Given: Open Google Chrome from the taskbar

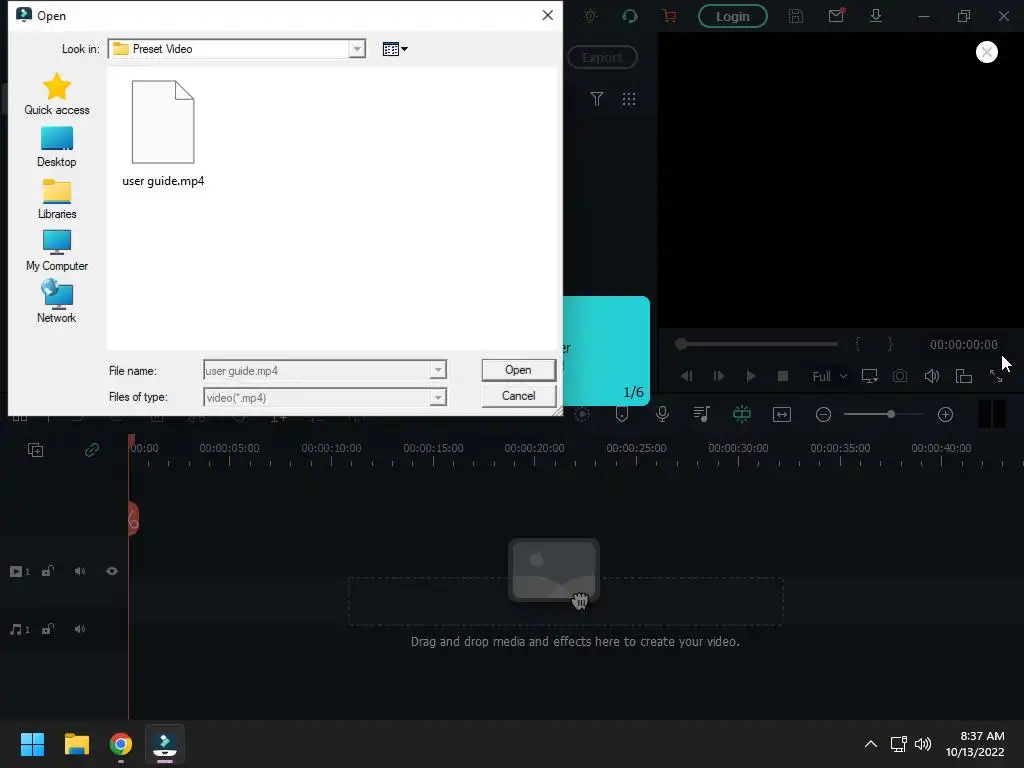Looking at the screenshot, I should coord(120,744).
